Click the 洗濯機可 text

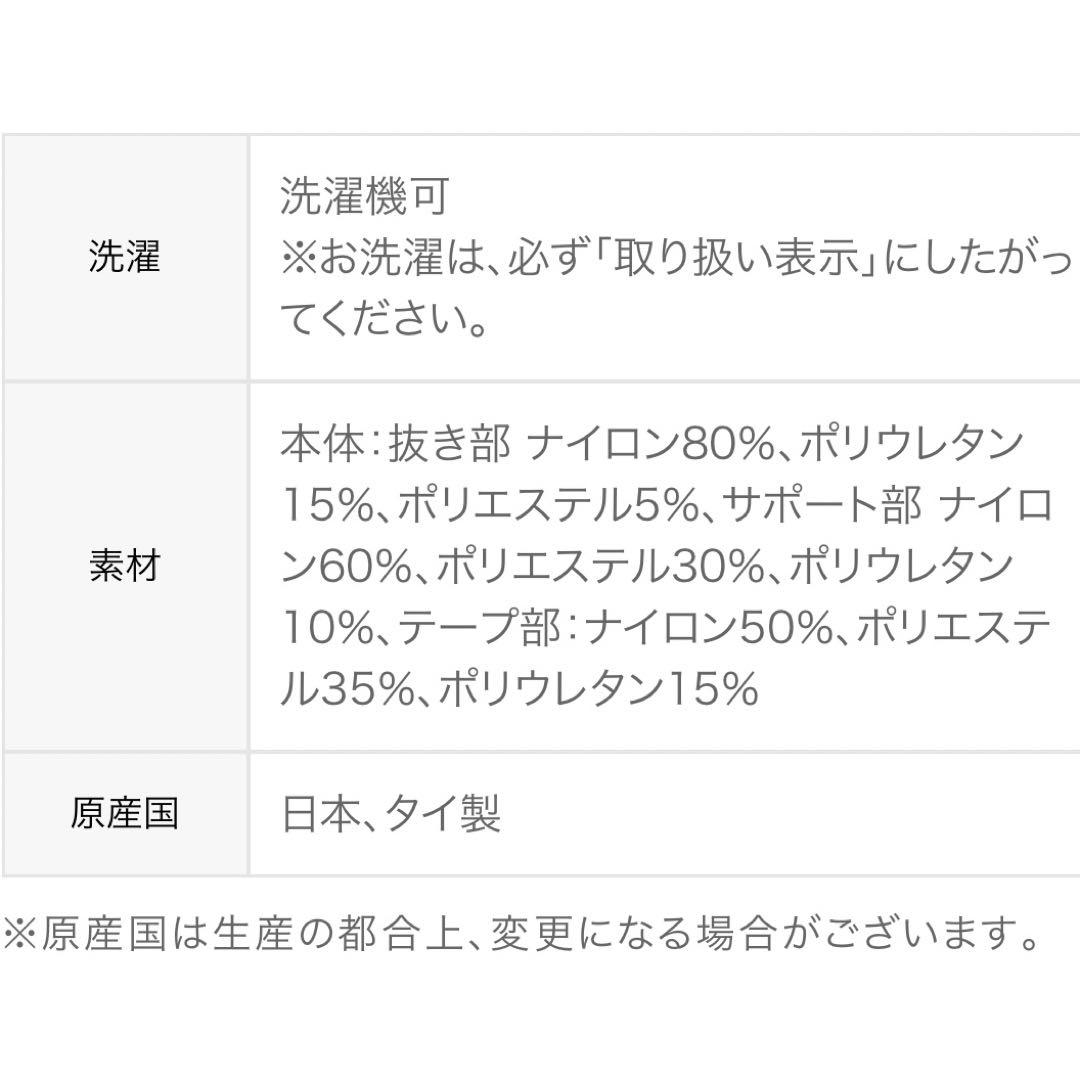coord(364,198)
